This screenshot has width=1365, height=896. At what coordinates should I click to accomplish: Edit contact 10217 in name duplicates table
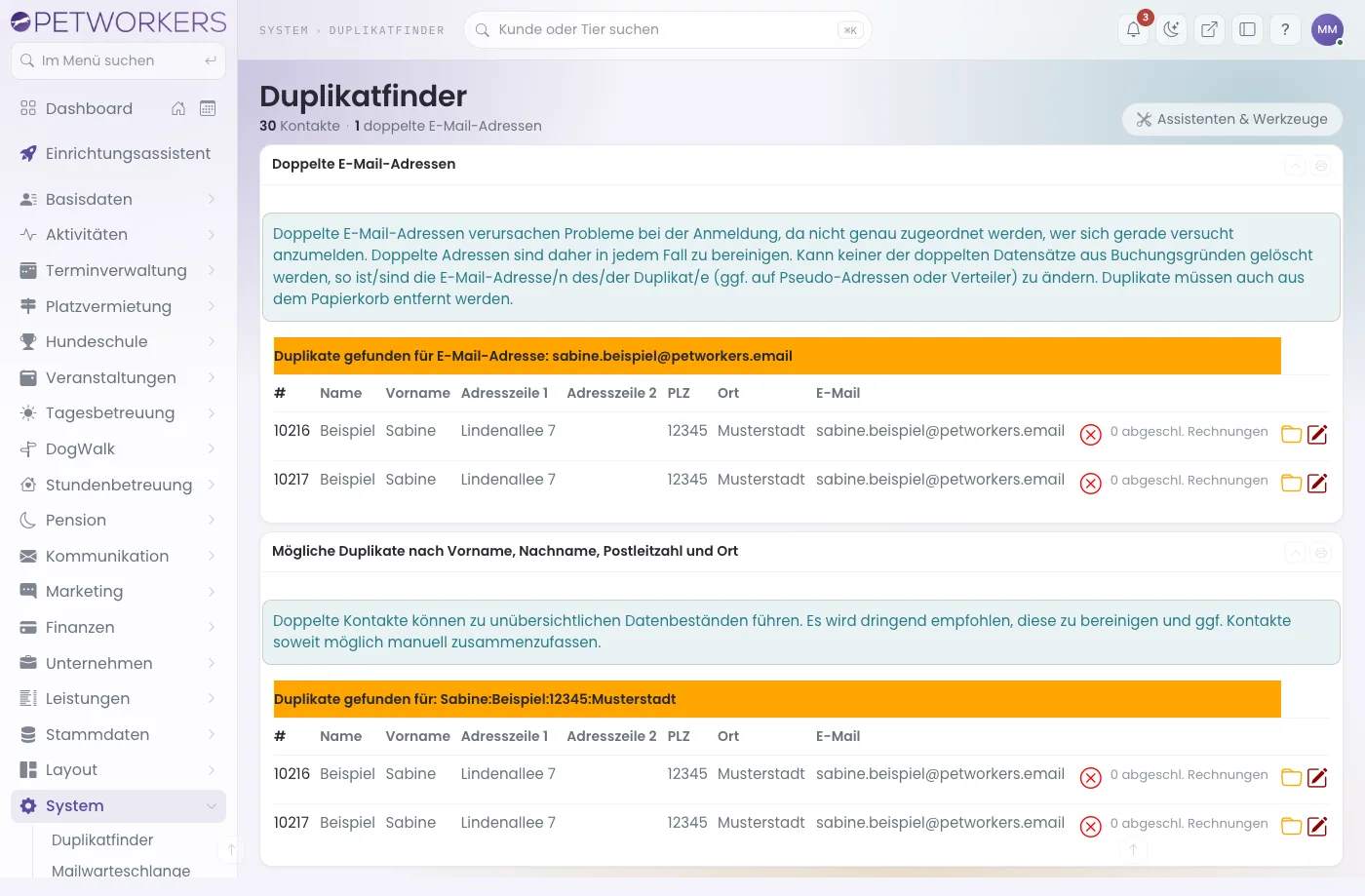[1317, 826]
